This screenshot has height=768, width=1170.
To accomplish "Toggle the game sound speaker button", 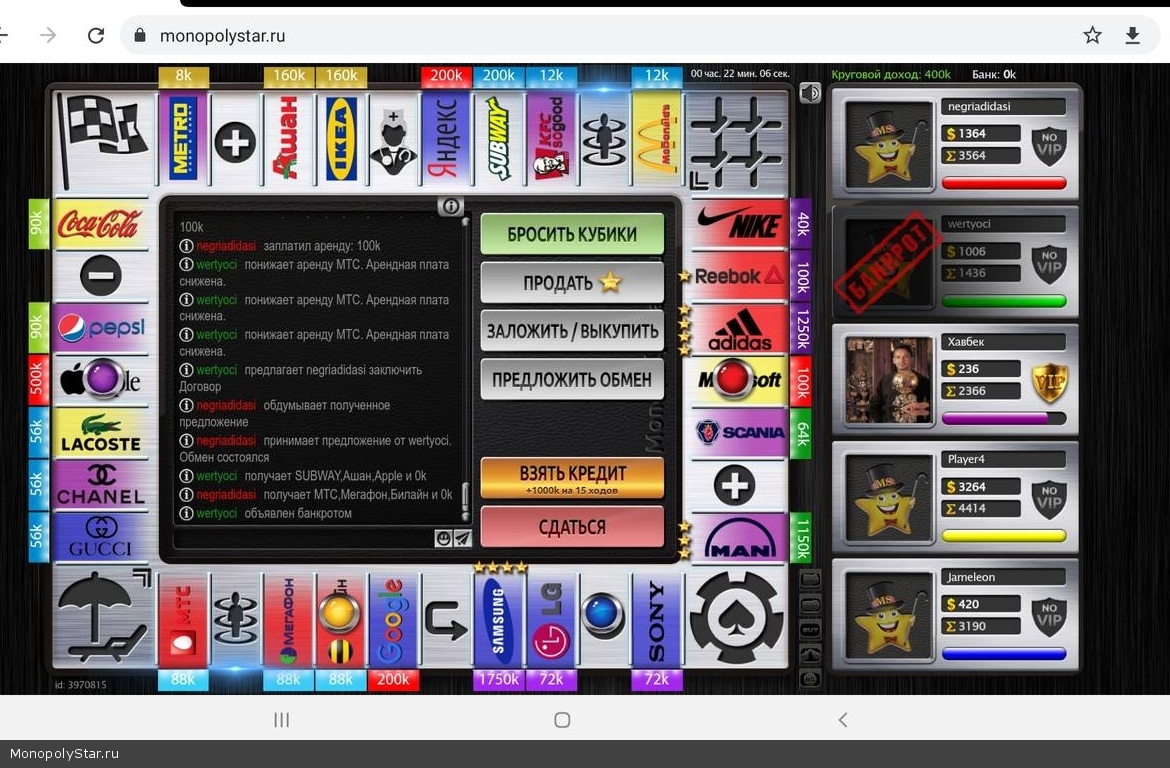I will pyautogui.click(x=810, y=93).
